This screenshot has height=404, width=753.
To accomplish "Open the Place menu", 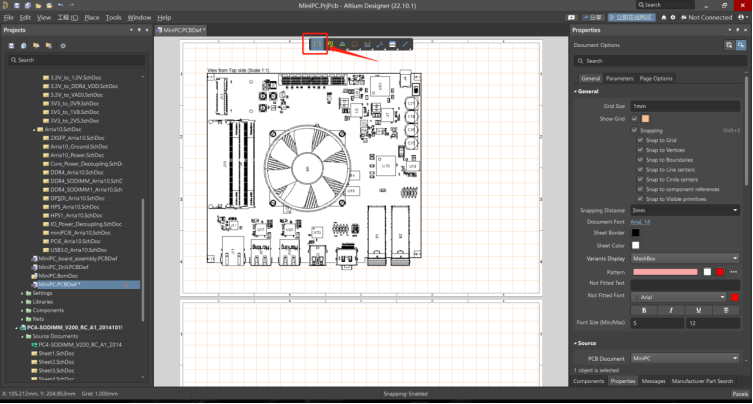I will [x=92, y=17].
